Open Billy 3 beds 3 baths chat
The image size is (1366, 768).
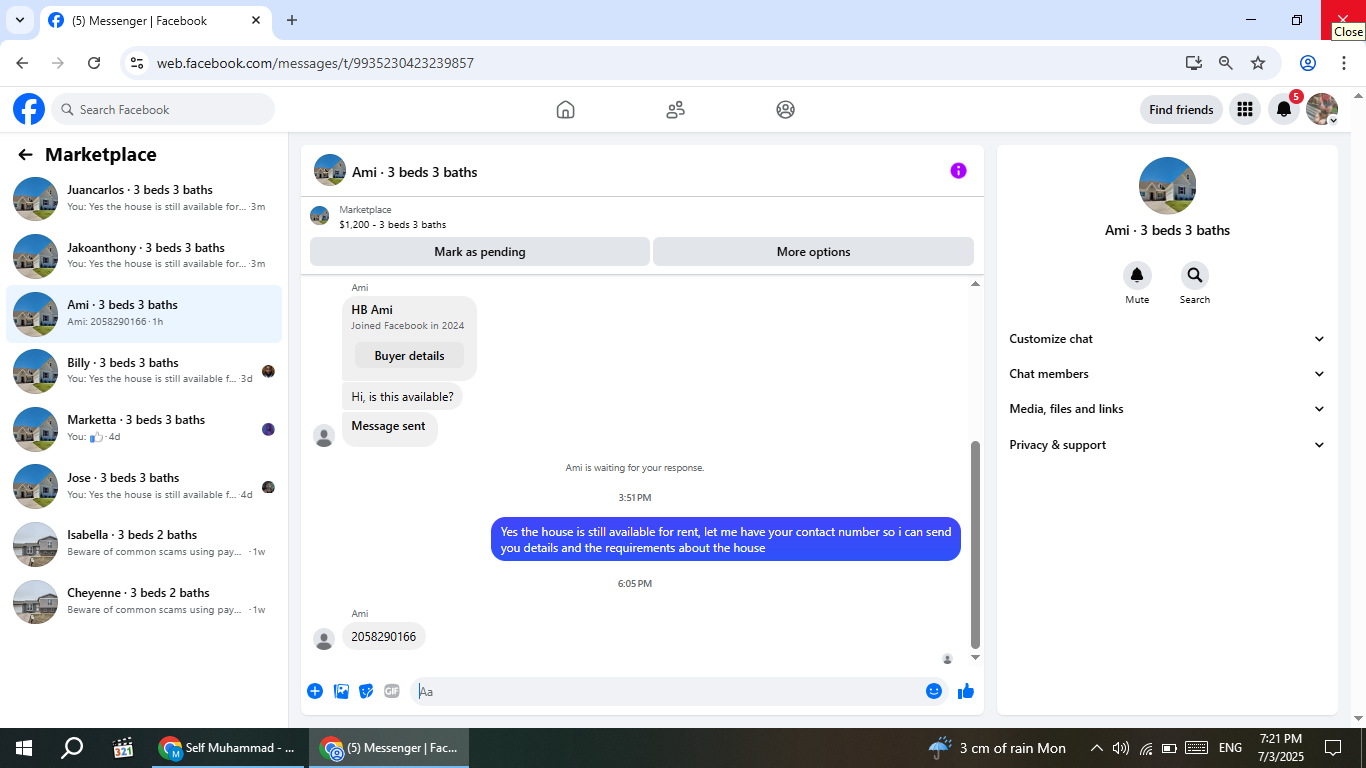tap(144, 372)
